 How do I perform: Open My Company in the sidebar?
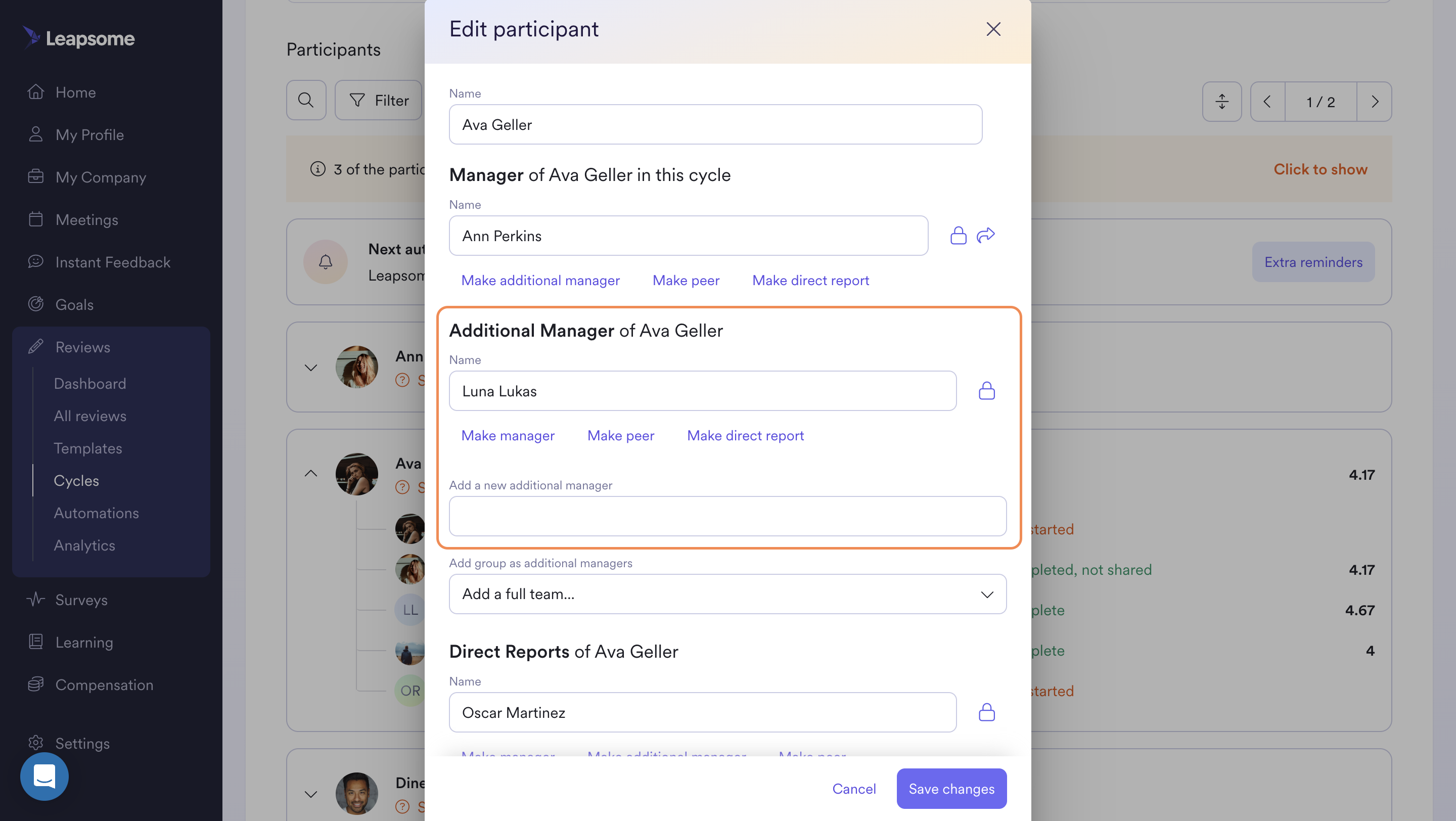(x=101, y=177)
